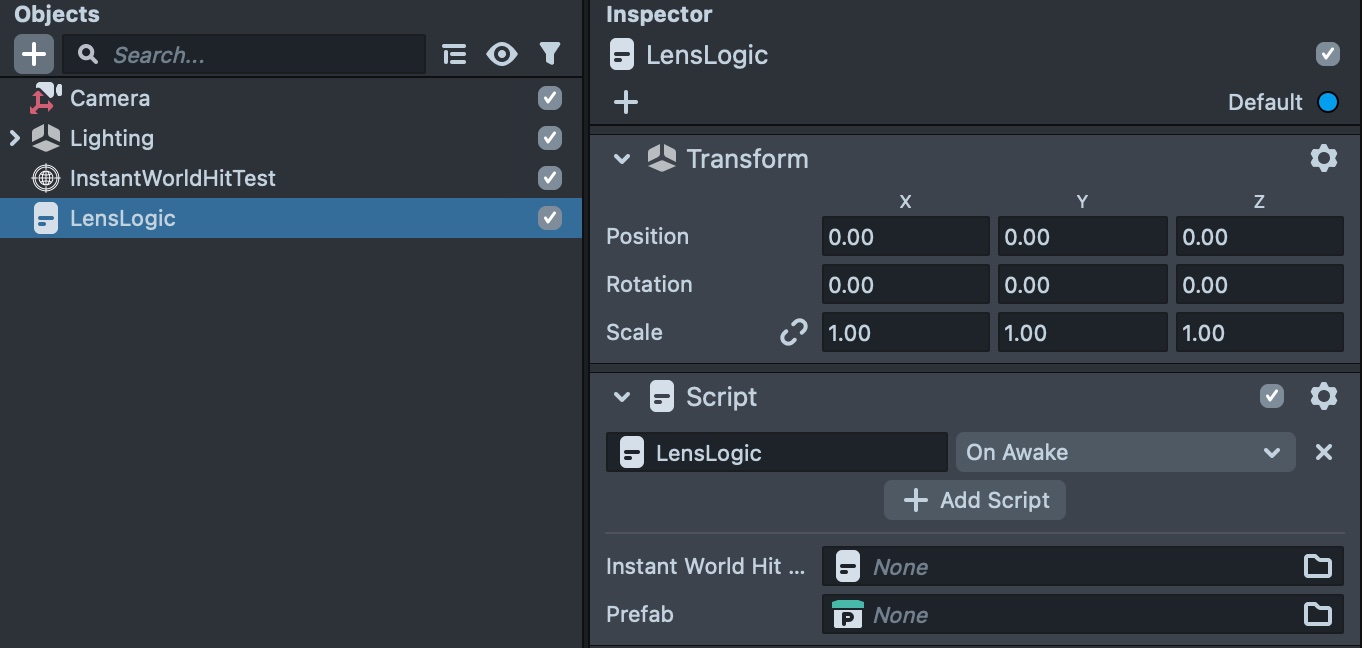Toggle the scale link lock icon
The image size is (1362, 648).
click(793, 332)
